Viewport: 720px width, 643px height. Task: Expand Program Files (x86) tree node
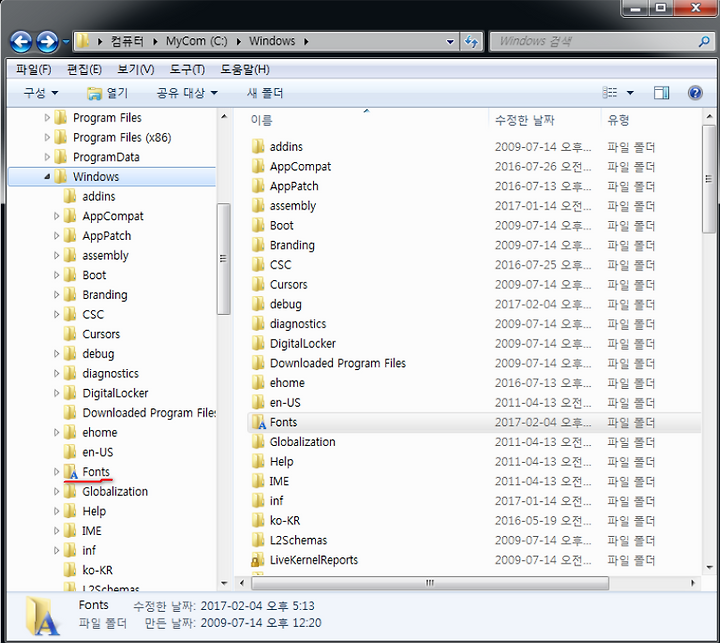pyautogui.click(x=47, y=137)
